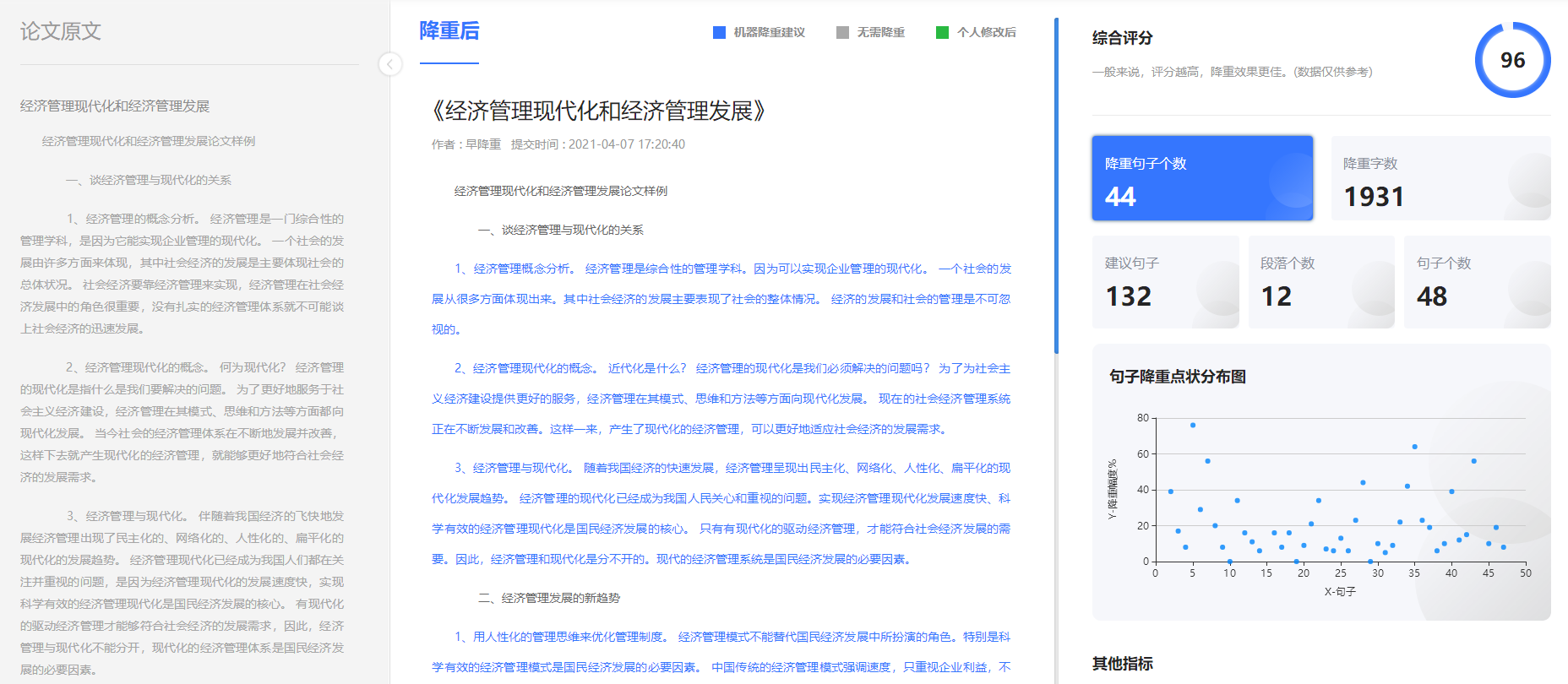Select the 降重句子个数 blue card
1568x684 pixels.
coord(1201,178)
